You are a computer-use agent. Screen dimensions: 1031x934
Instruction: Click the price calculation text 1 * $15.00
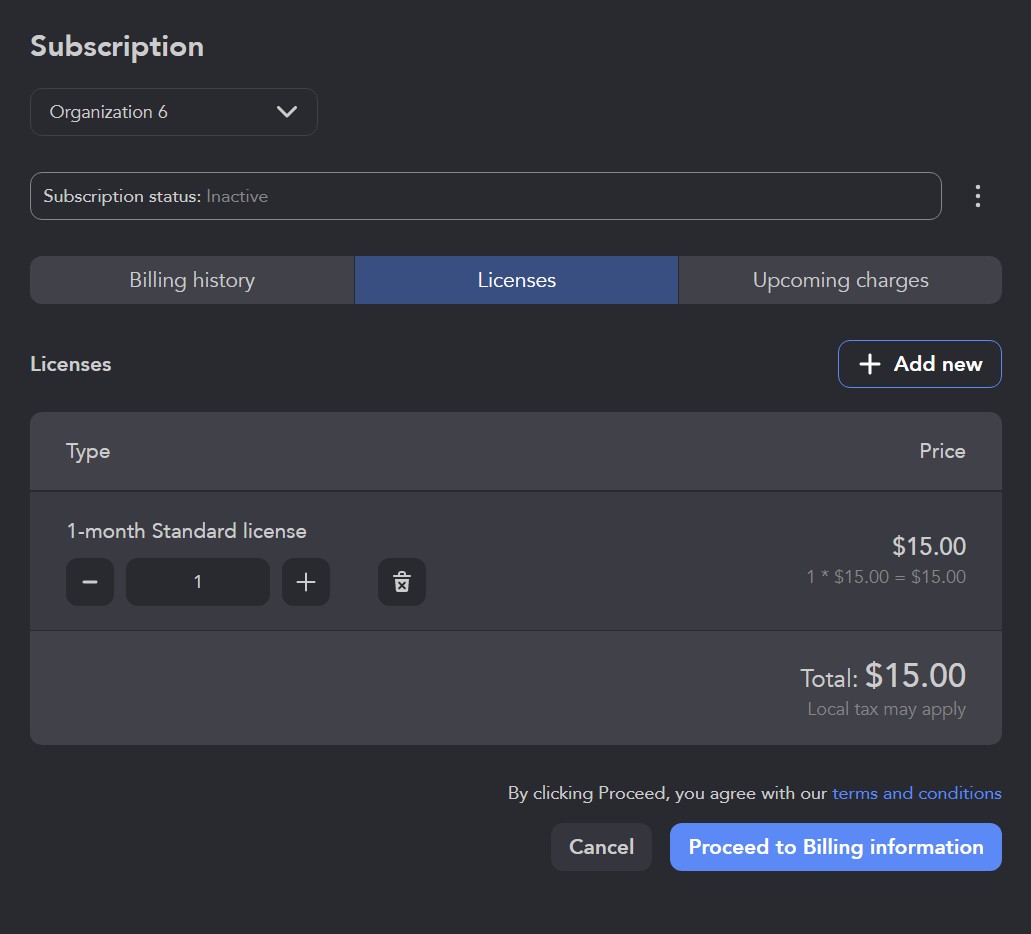tap(886, 577)
